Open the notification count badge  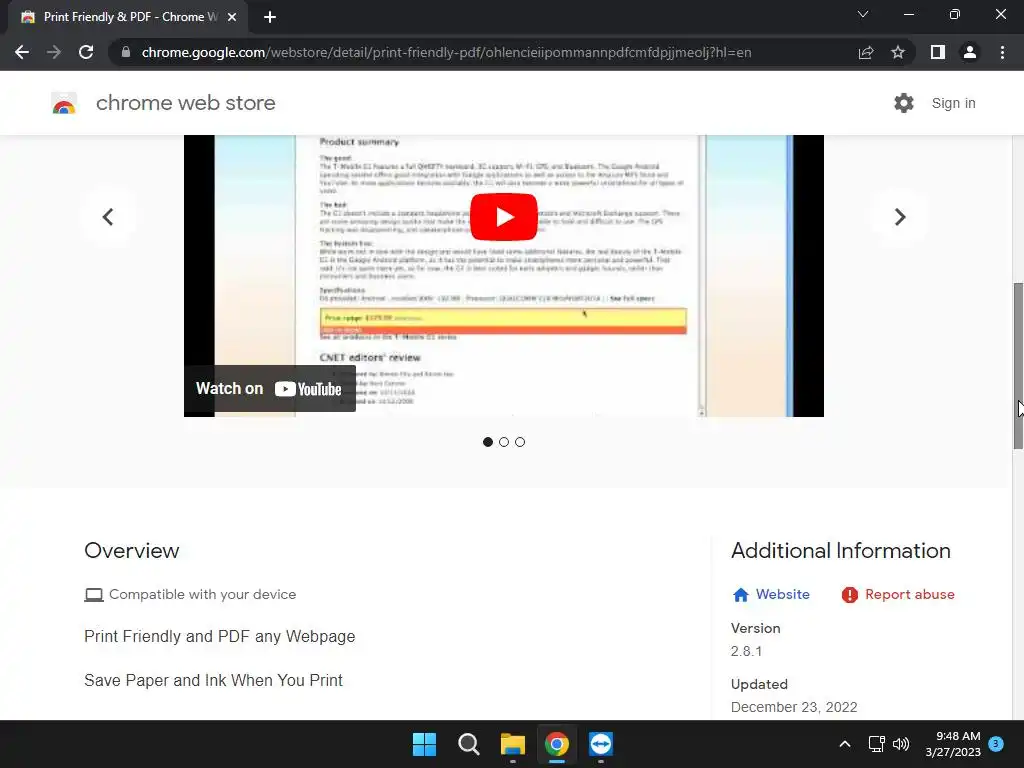pos(996,743)
